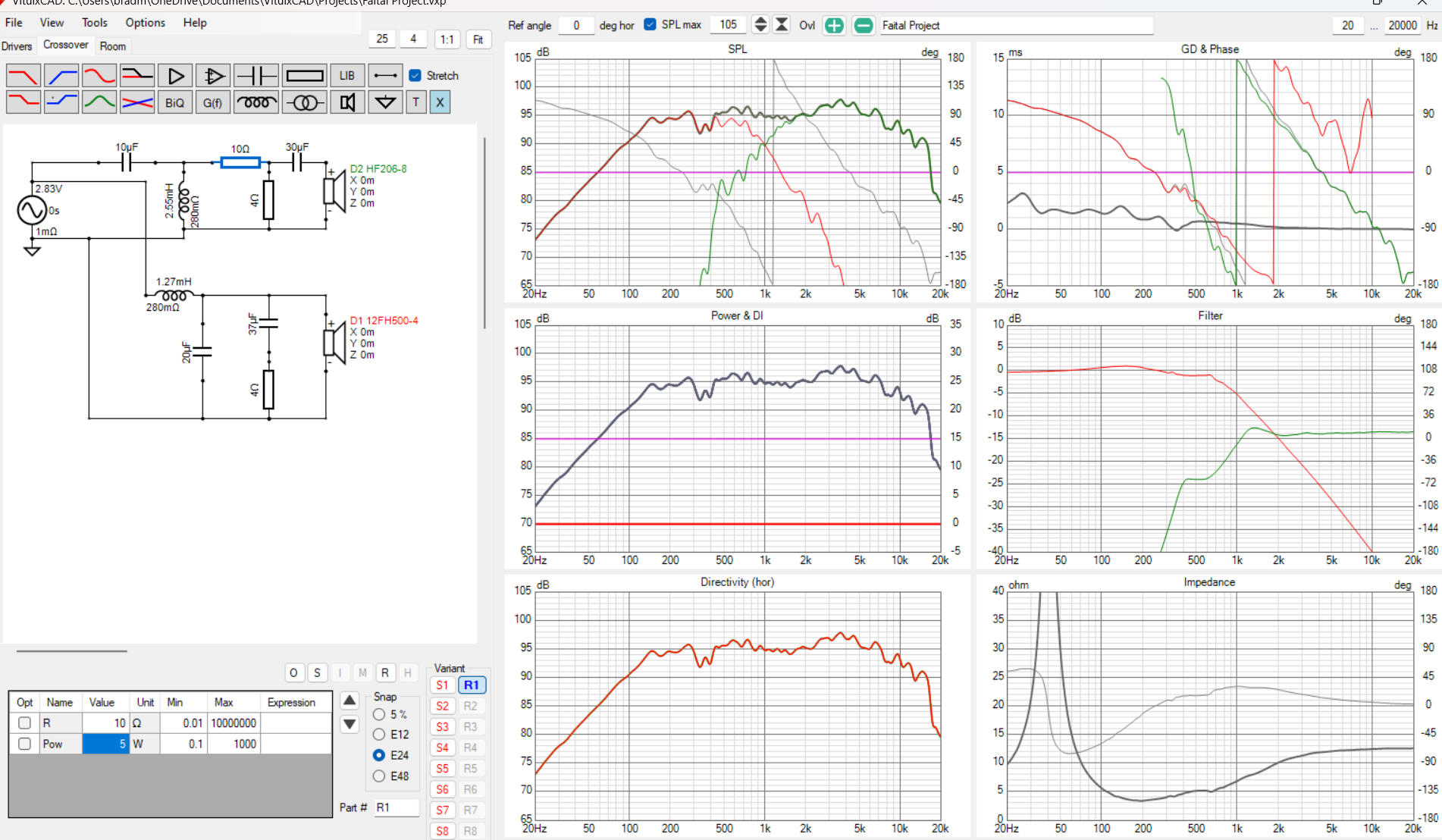Select the red low-shelf filter icon
This screenshot has height=840, width=1442.
tap(23, 102)
